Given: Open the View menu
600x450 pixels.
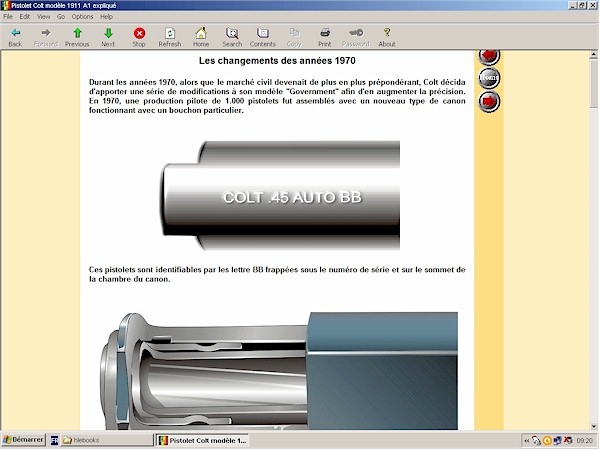Looking at the screenshot, I should (43, 16).
